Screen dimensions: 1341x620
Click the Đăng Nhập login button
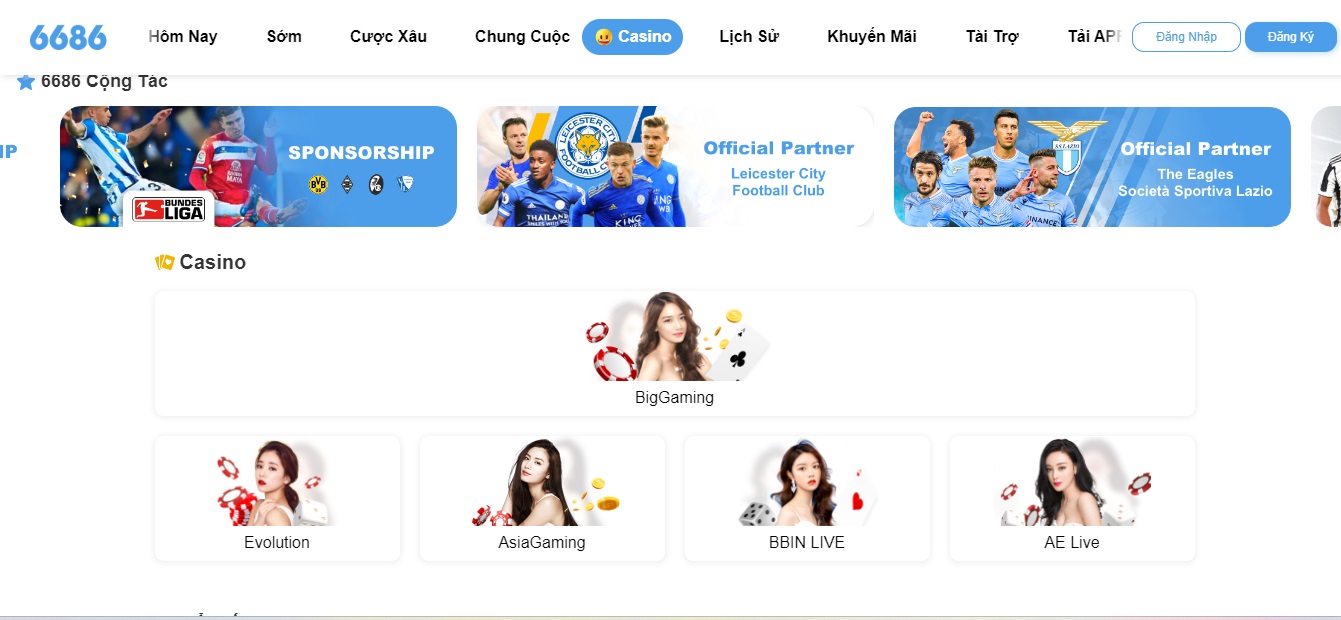pyautogui.click(x=1186, y=37)
